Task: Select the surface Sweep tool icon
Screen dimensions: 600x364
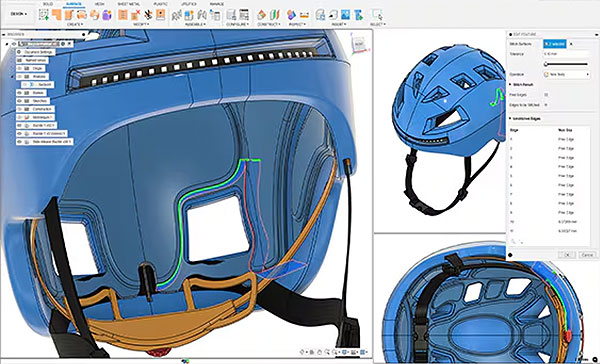Action: (x=82, y=15)
